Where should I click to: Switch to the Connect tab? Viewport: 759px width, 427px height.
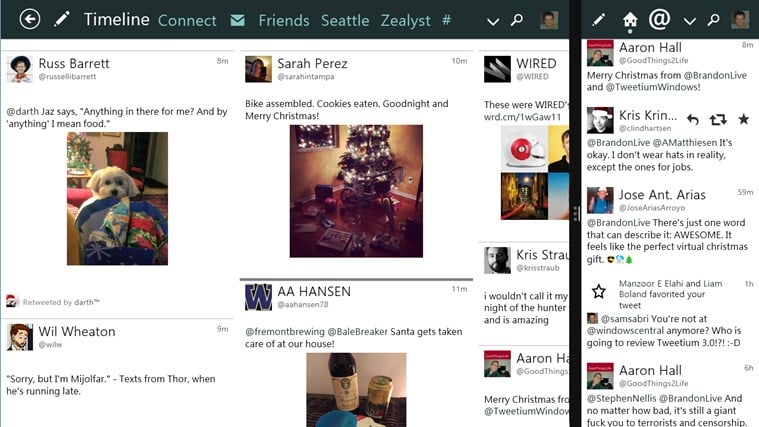[187, 20]
